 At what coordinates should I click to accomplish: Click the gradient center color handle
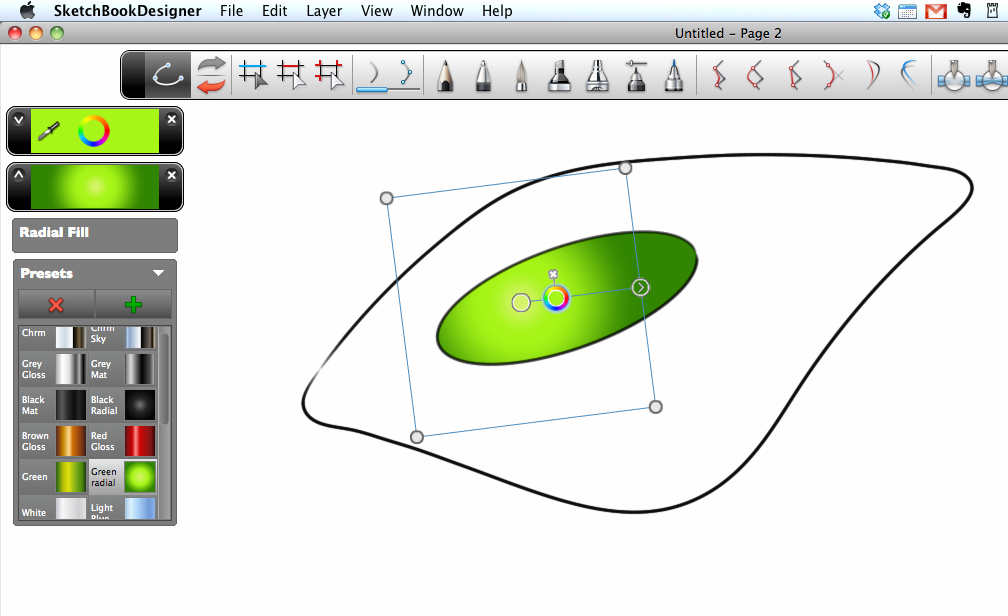(x=556, y=298)
